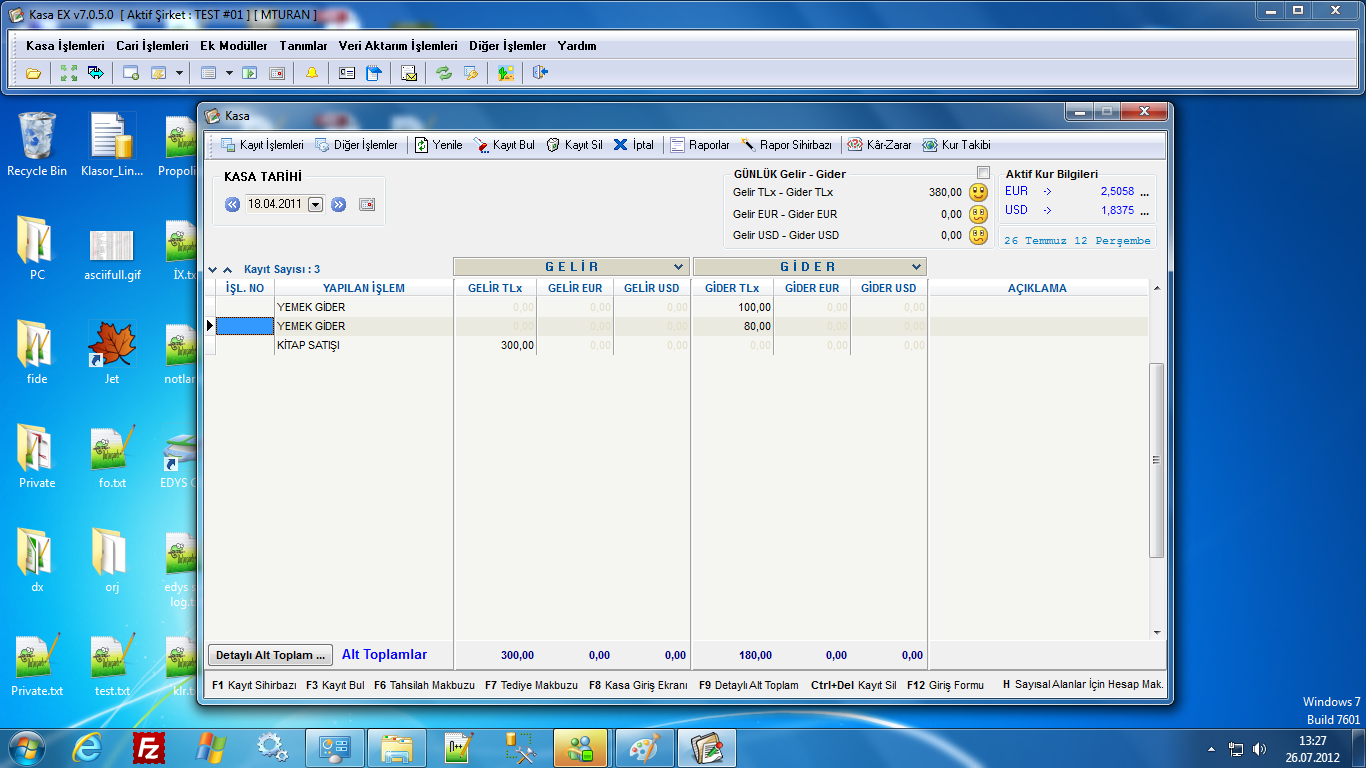The image size is (1366, 768).
Task: Click the red record window icon
Action: point(277,73)
